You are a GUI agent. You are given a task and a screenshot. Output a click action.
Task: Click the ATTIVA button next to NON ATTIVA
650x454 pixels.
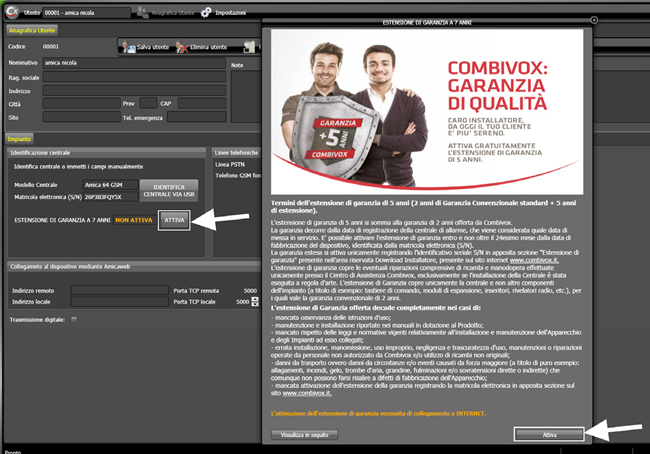tap(174, 220)
